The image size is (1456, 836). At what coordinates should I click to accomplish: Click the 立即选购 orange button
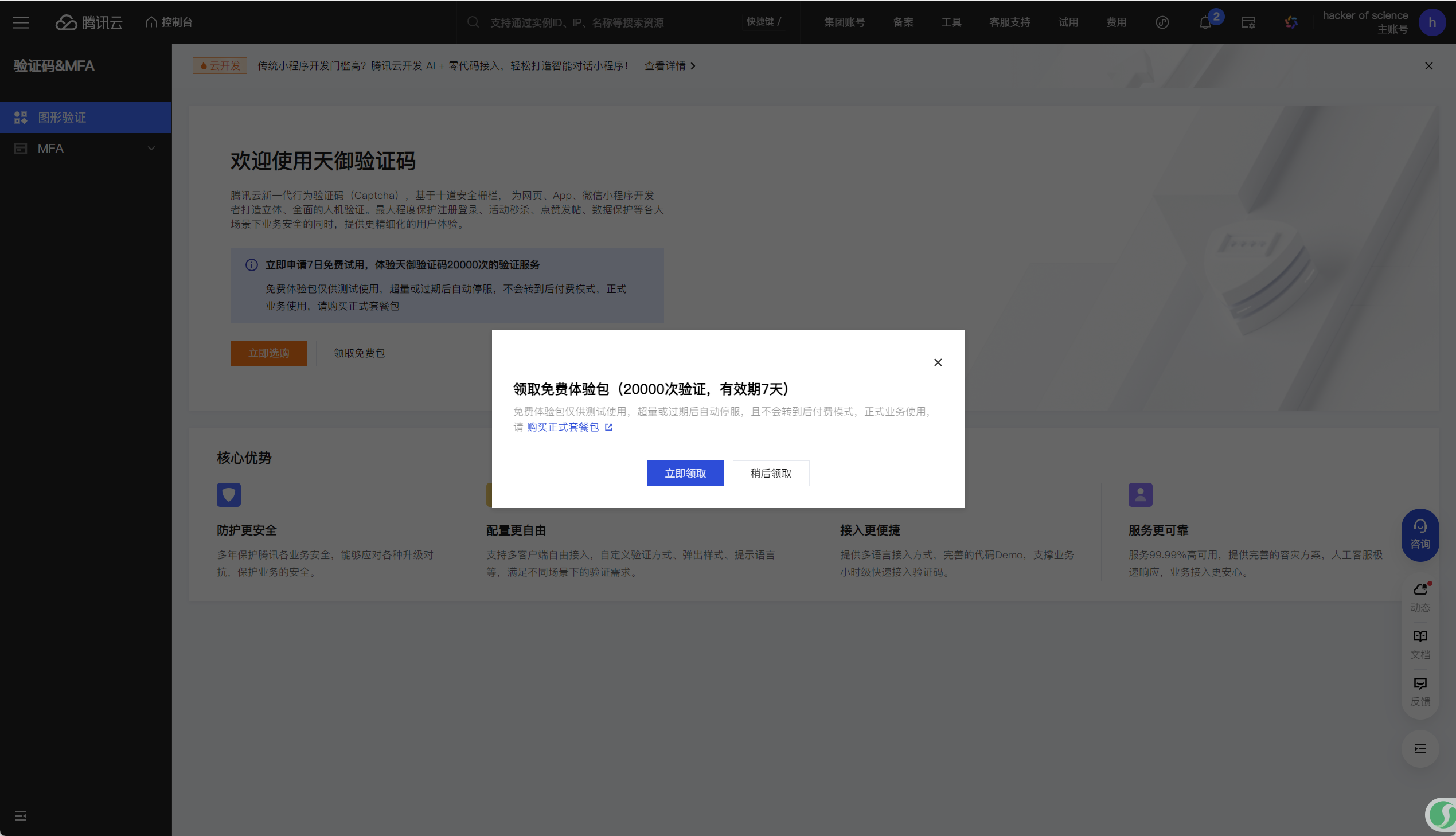coord(269,353)
